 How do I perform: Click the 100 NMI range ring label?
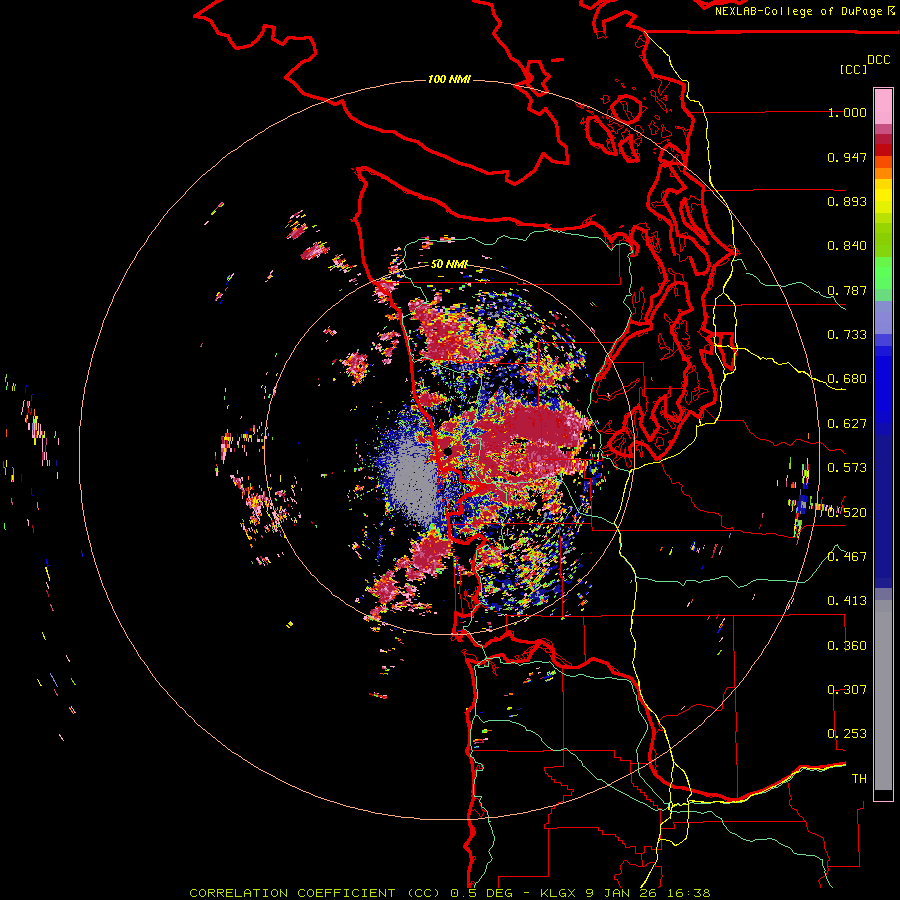[x=449, y=79]
